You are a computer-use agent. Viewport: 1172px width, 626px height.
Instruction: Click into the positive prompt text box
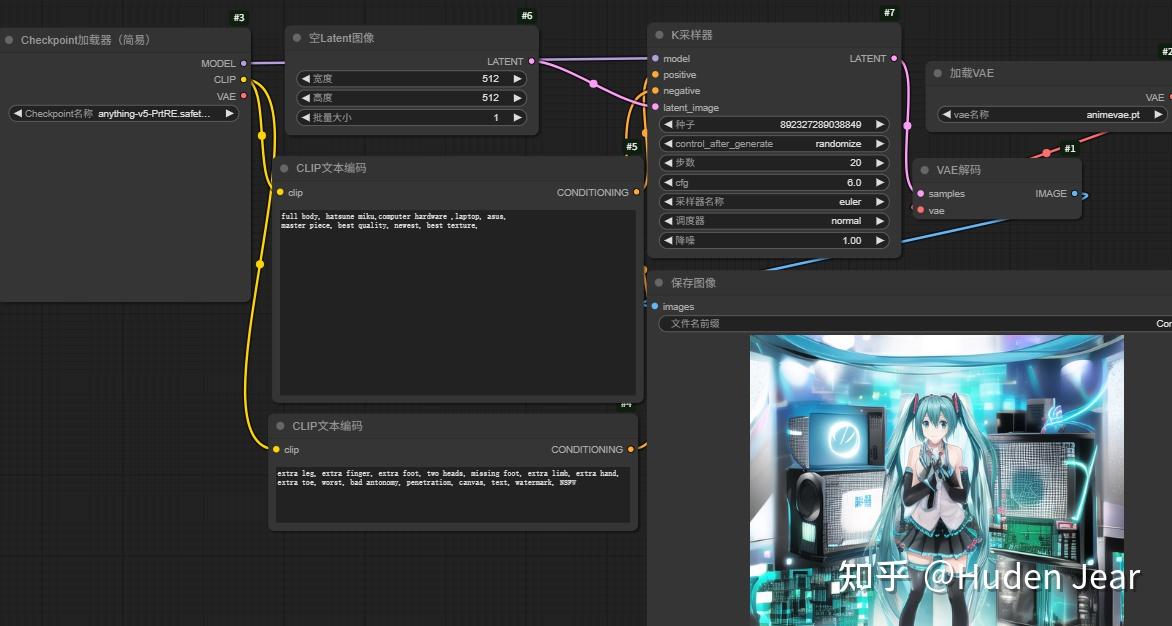coord(457,303)
